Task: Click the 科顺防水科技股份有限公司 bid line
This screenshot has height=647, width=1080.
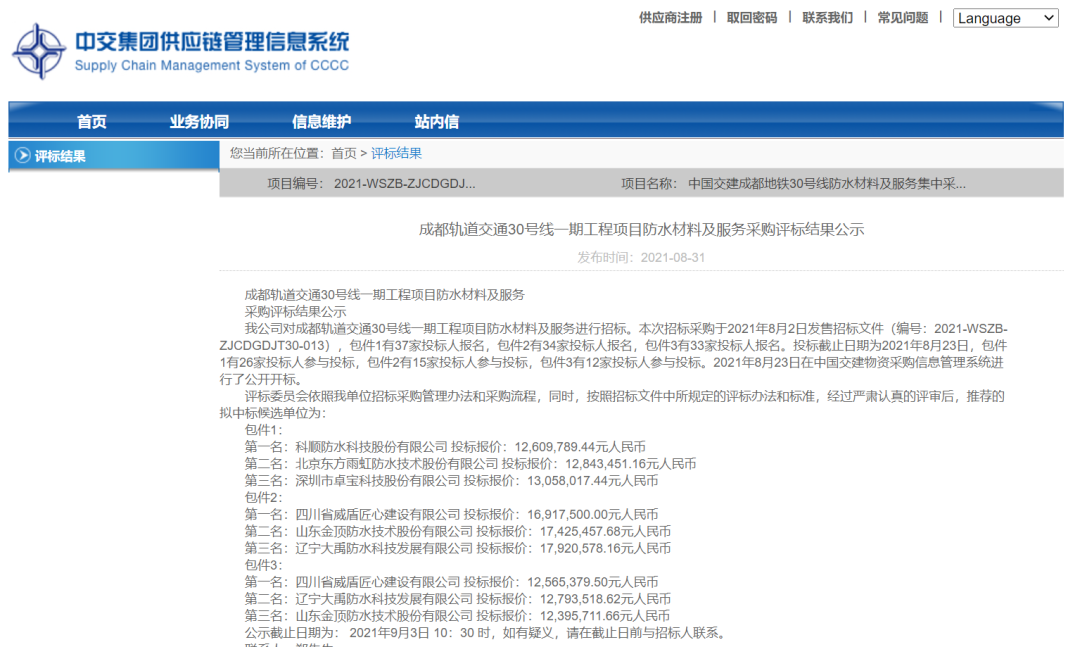Action: [x=445, y=447]
